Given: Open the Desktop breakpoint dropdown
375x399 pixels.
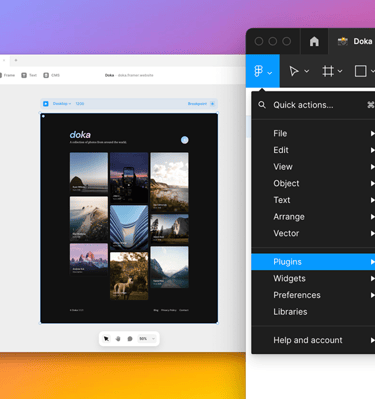Looking at the screenshot, I should (62, 104).
